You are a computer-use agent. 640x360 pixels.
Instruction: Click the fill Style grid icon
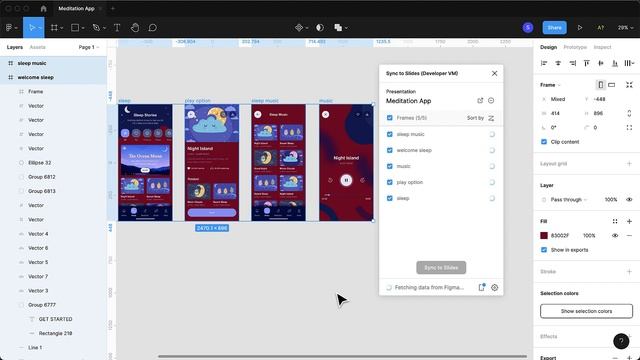point(615,221)
